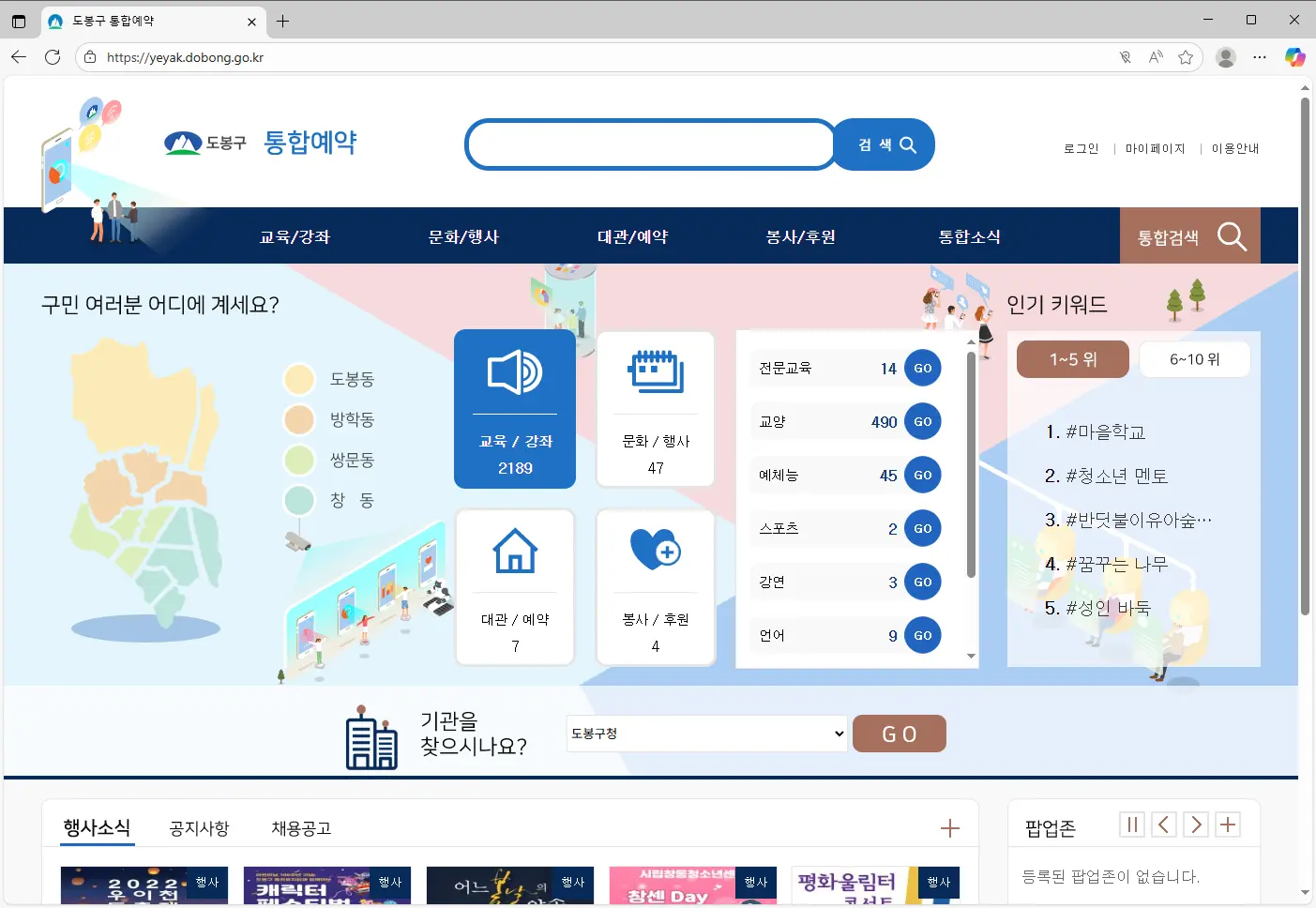Open the 봉사/후원 heart icon tile

click(656, 586)
